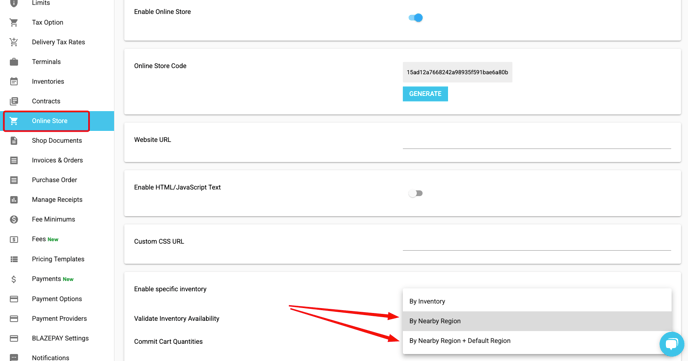Turn on Enable HTML/JavaScript Text toggle
The image size is (688, 361).
[415, 193]
